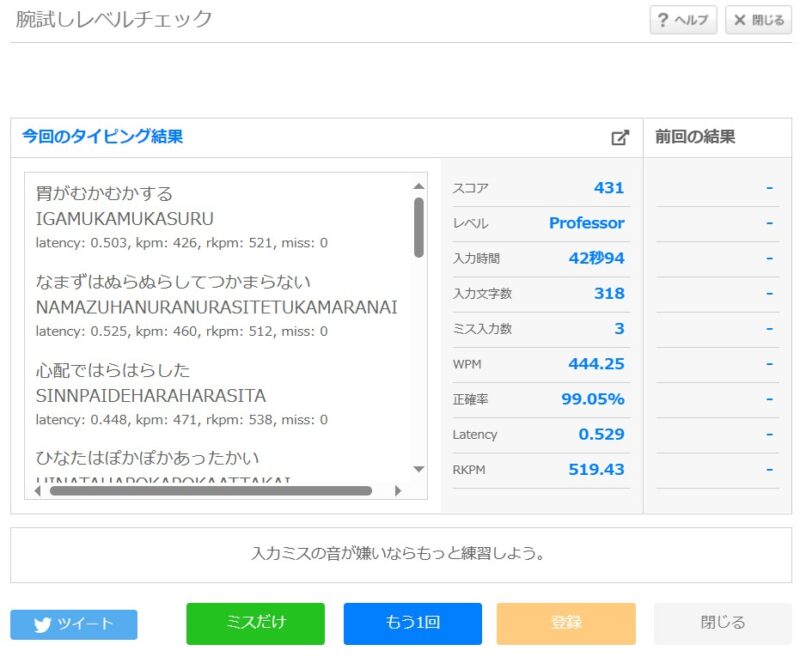Retry typing with the もう1回 button
The width and height of the screenshot is (800, 663).
coord(413,623)
